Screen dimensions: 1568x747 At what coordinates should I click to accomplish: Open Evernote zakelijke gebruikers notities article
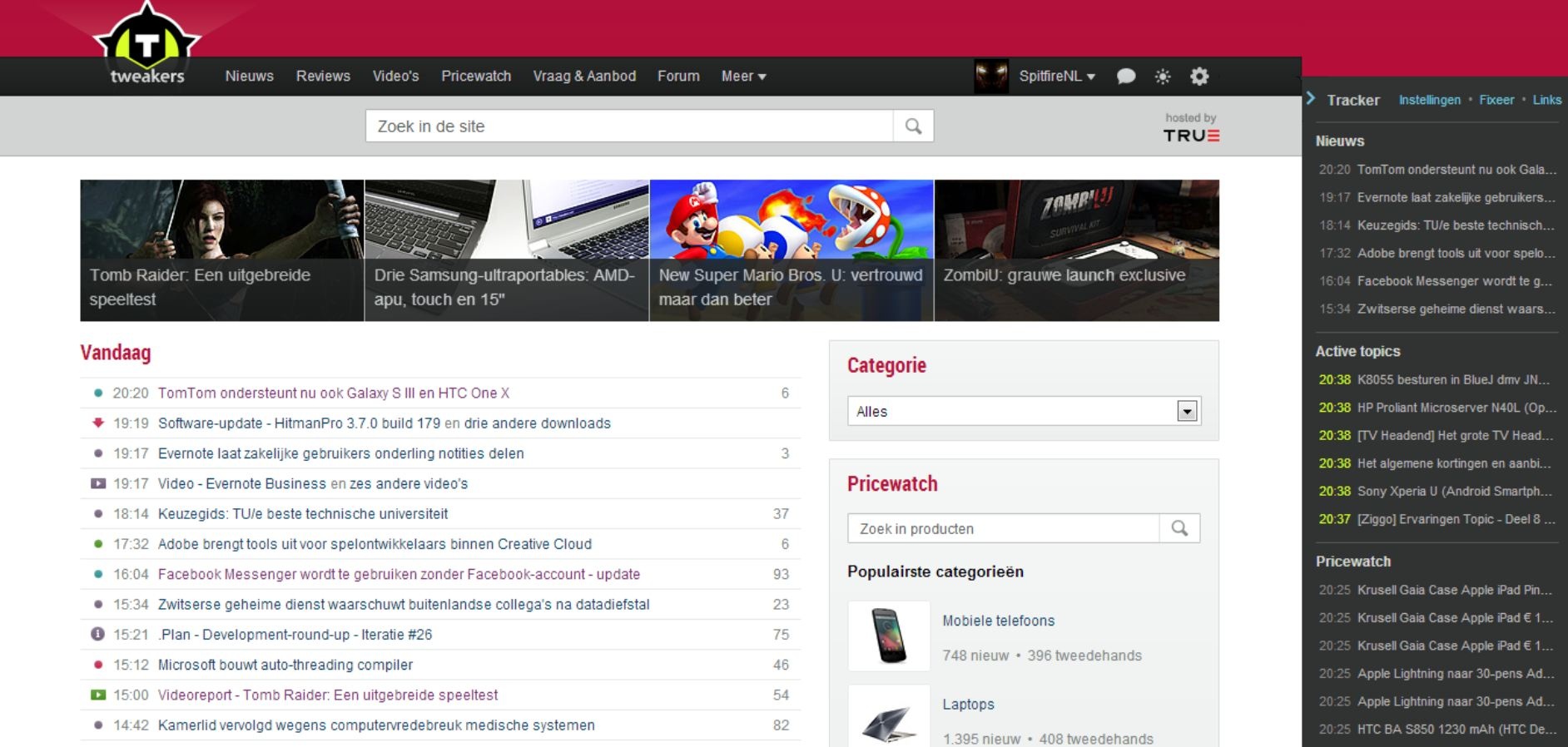[341, 453]
